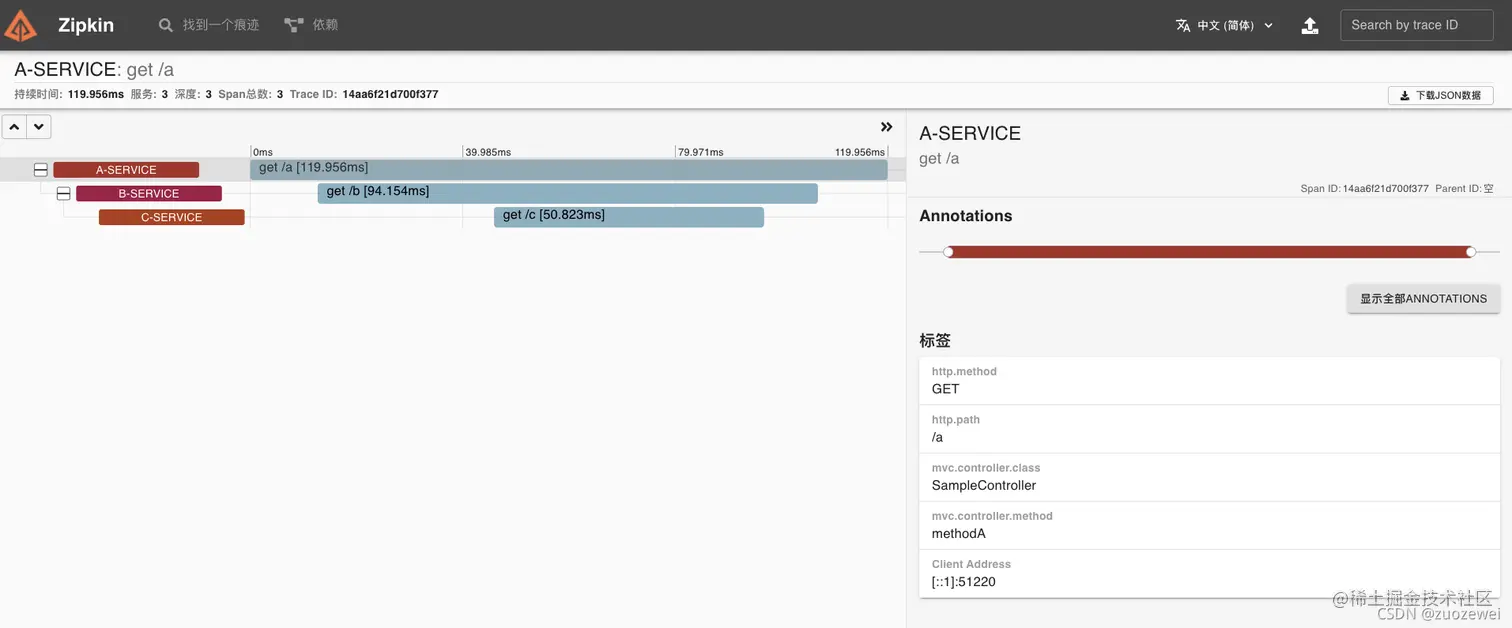1512x628 pixels.
Task: Click the Span ID text in detail panel
Action: tap(1364, 188)
